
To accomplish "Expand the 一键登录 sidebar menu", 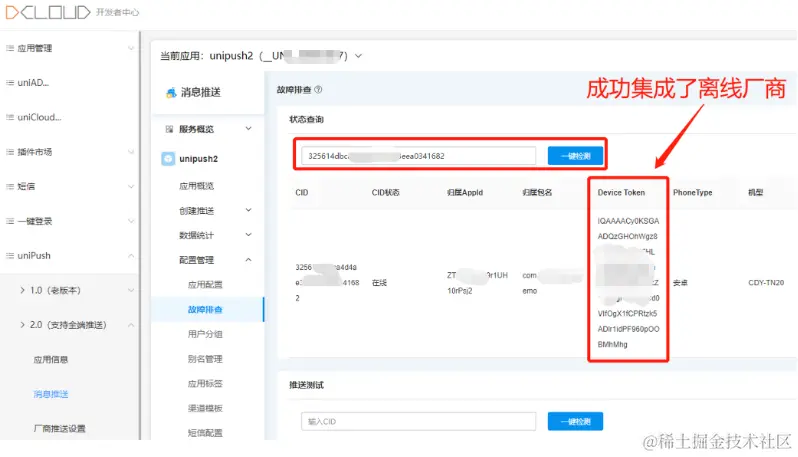I will (x=131, y=221).
